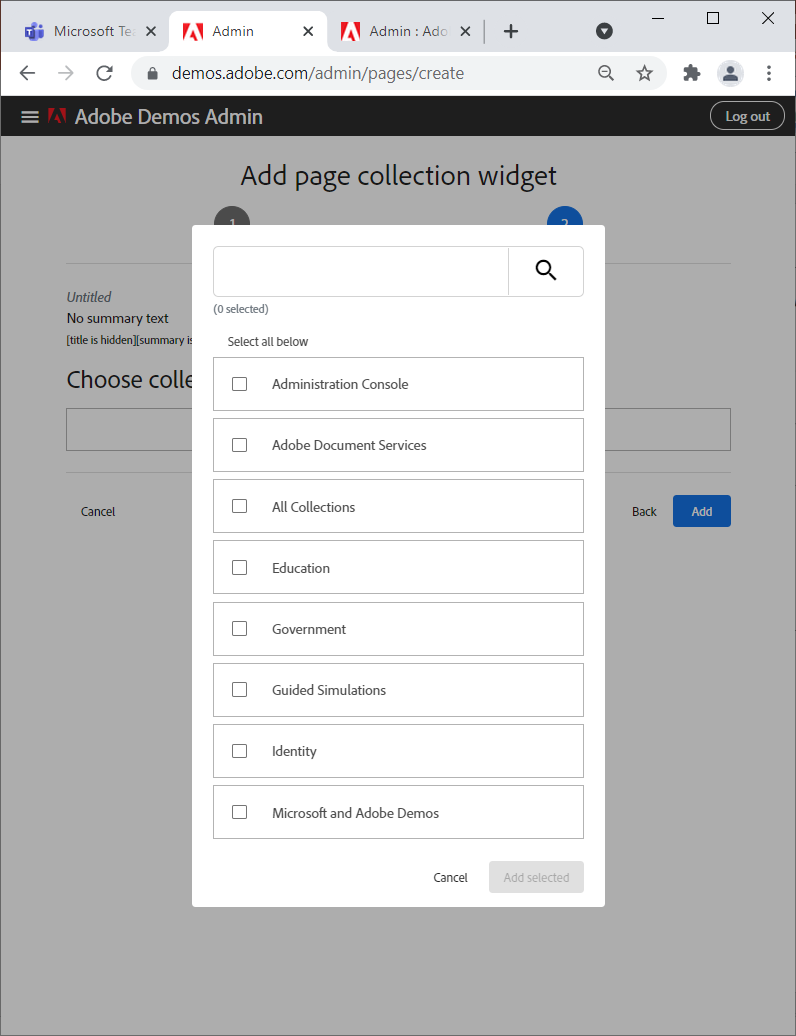Click the Adobe logo in header
The width and height of the screenshot is (796, 1036).
pos(57,116)
